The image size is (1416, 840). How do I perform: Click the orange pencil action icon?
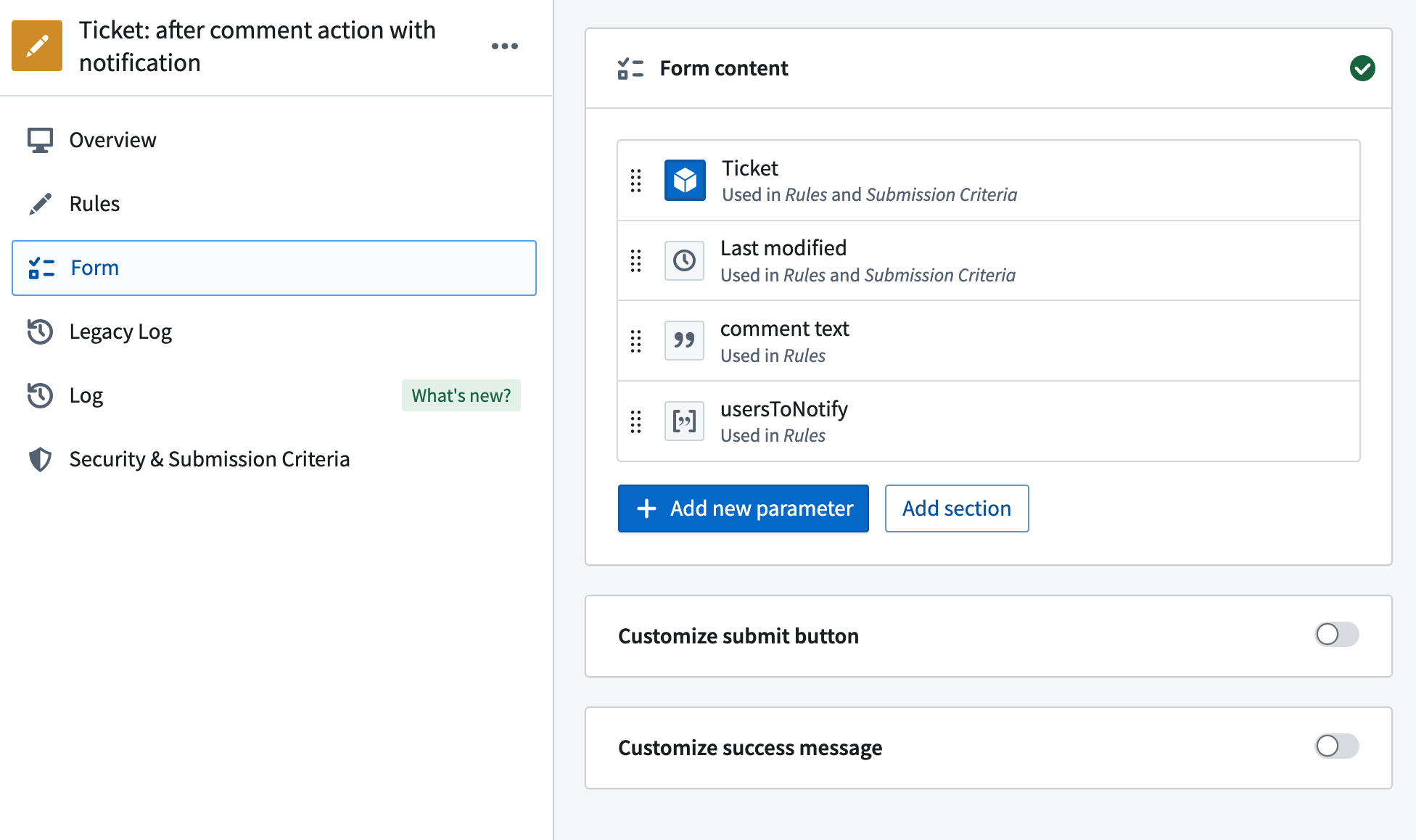(37, 46)
